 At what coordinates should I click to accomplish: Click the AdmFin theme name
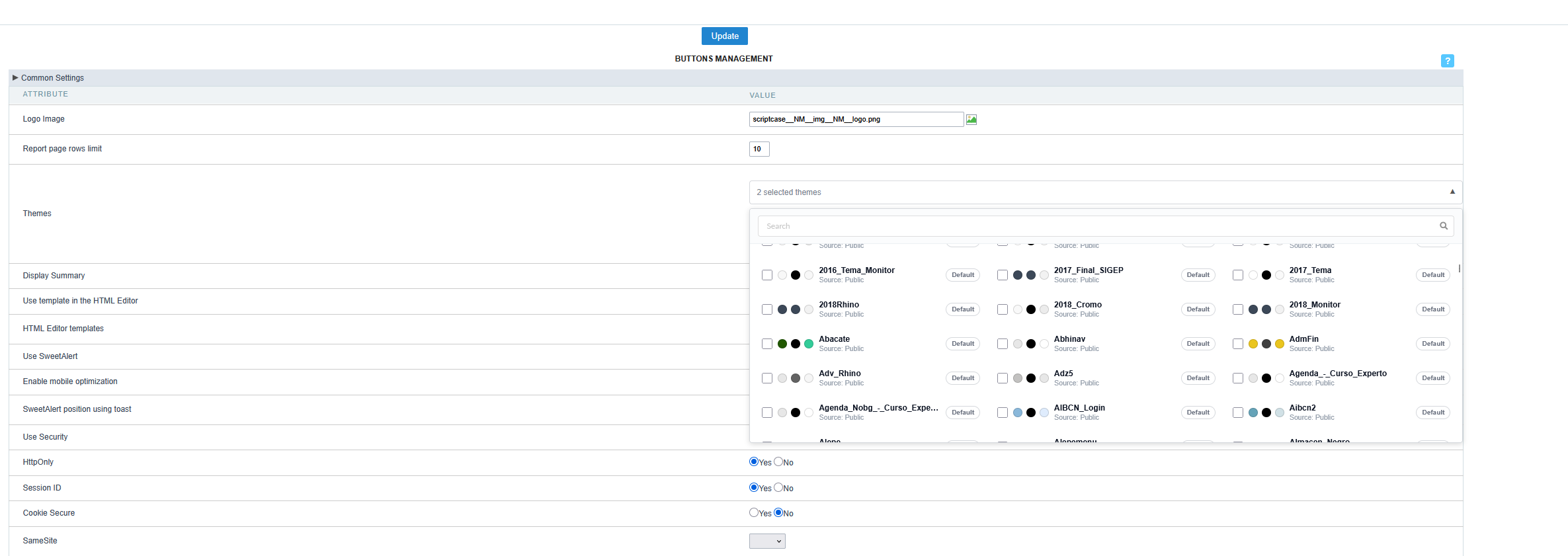pyautogui.click(x=1304, y=339)
